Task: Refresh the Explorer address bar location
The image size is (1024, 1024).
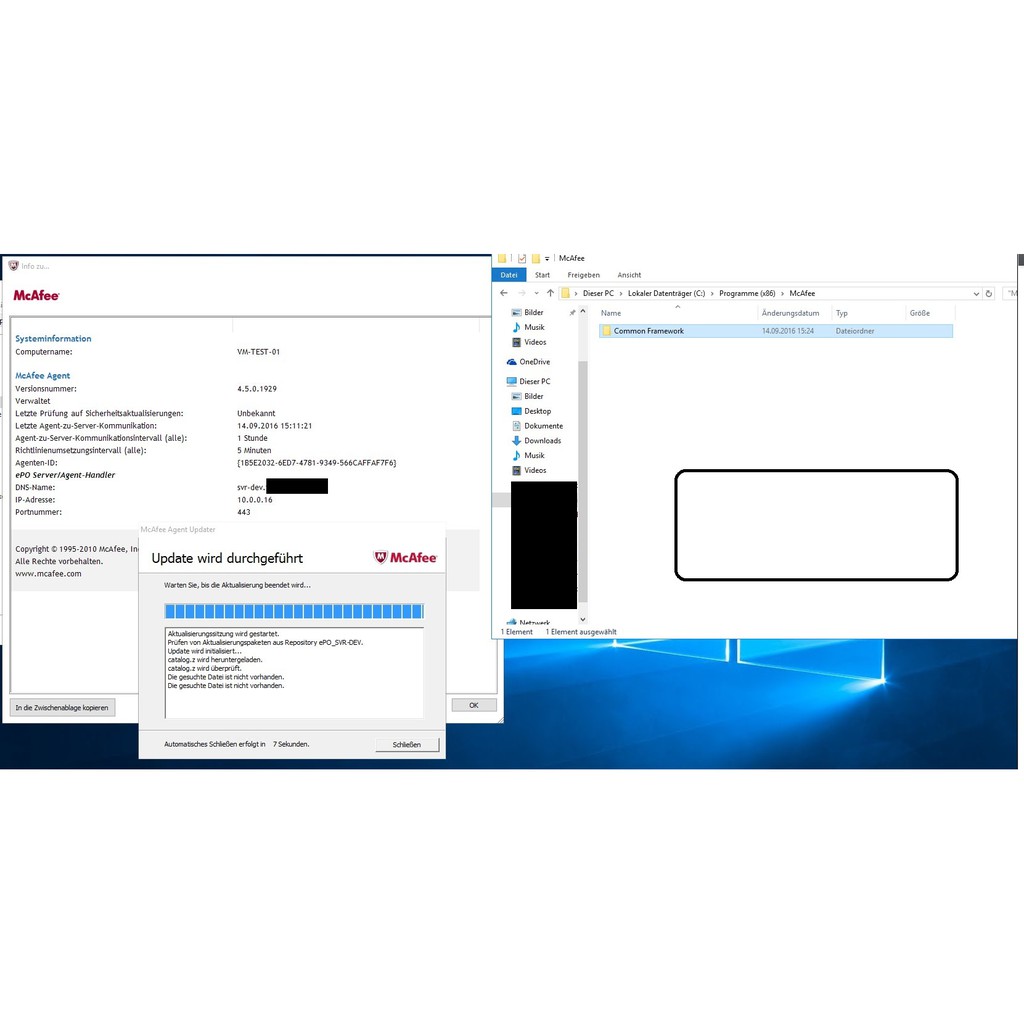Action: (x=989, y=294)
